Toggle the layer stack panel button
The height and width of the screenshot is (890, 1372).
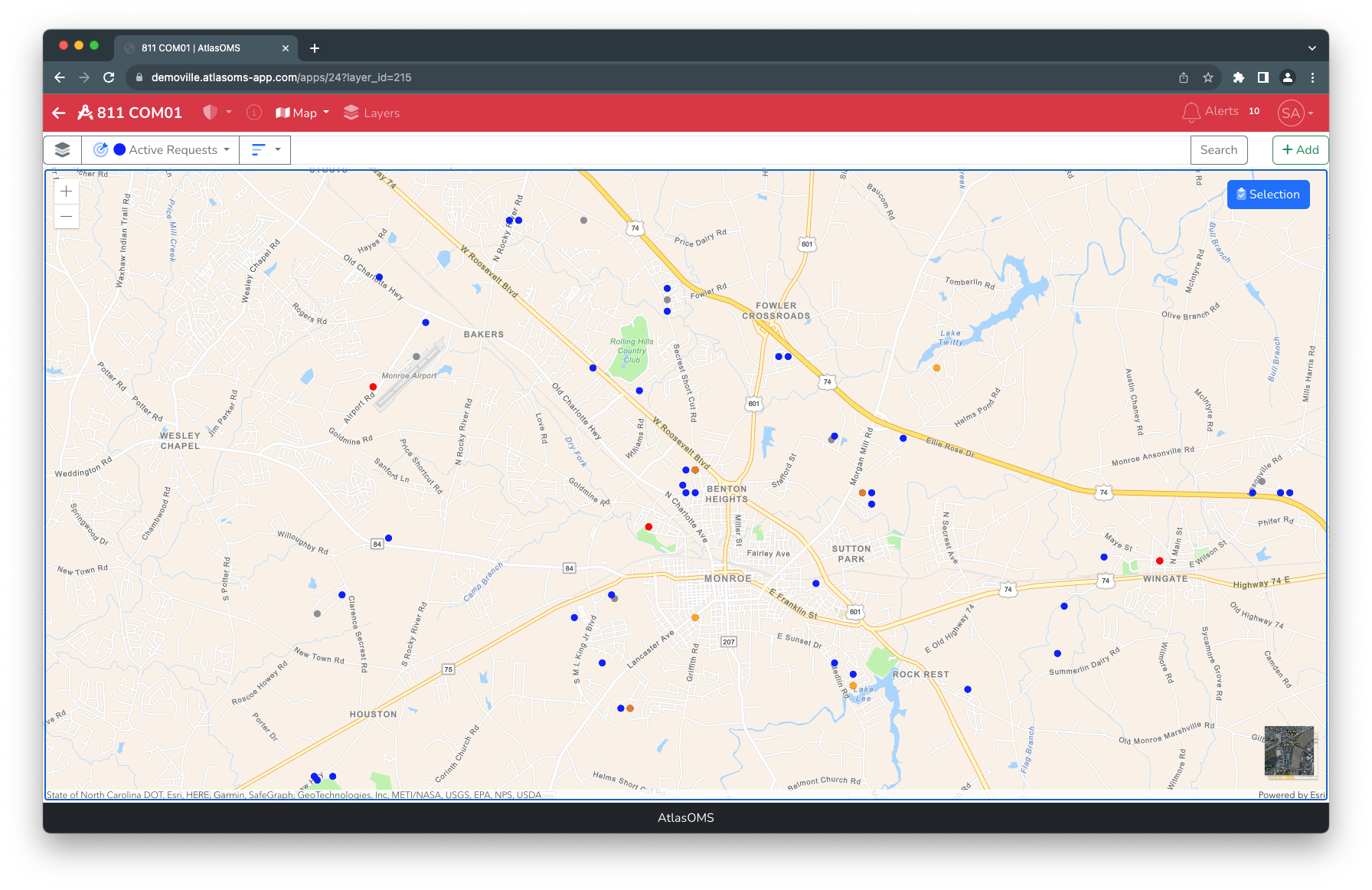coord(63,150)
